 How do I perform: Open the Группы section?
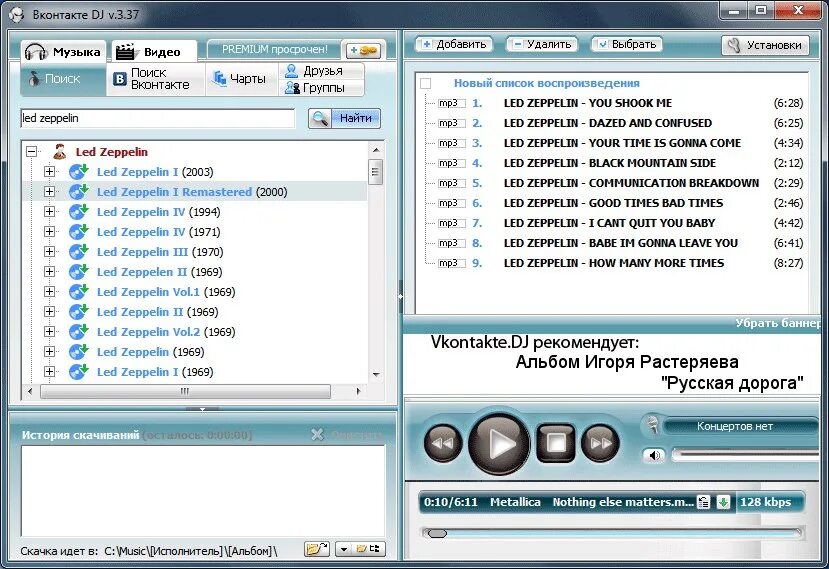point(321,88)
